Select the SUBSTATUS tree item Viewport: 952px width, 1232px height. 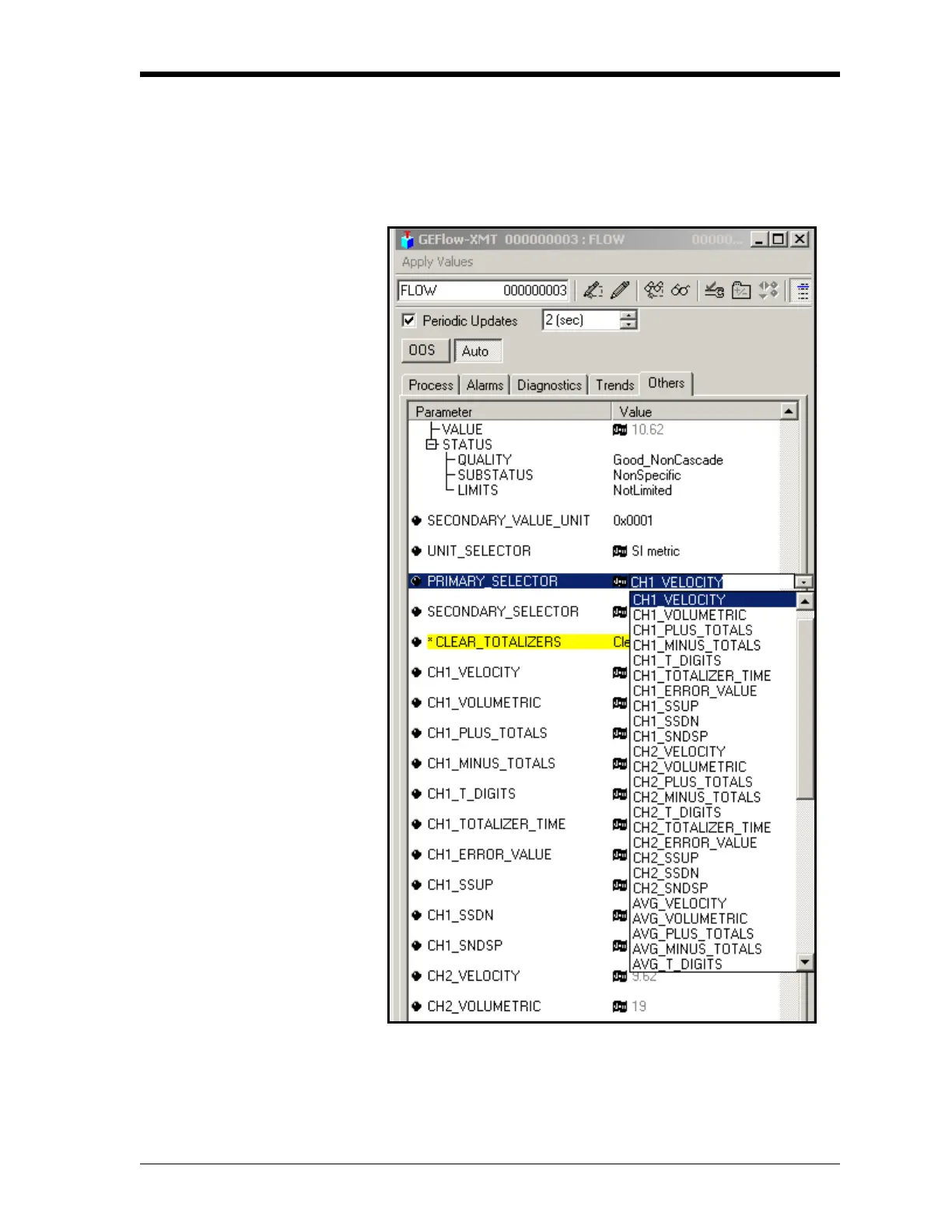(x=495, y=475)
